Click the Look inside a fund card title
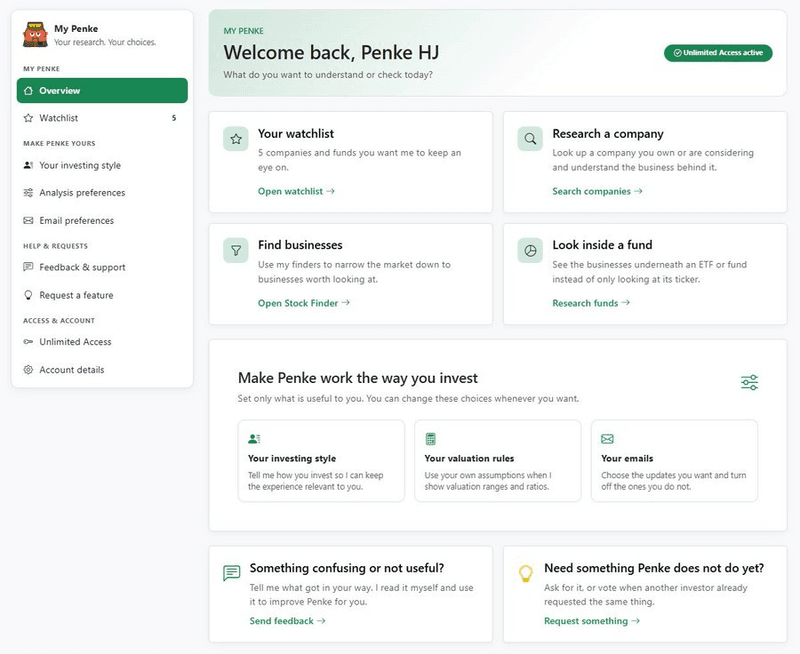800x654 pixels. 602,245
